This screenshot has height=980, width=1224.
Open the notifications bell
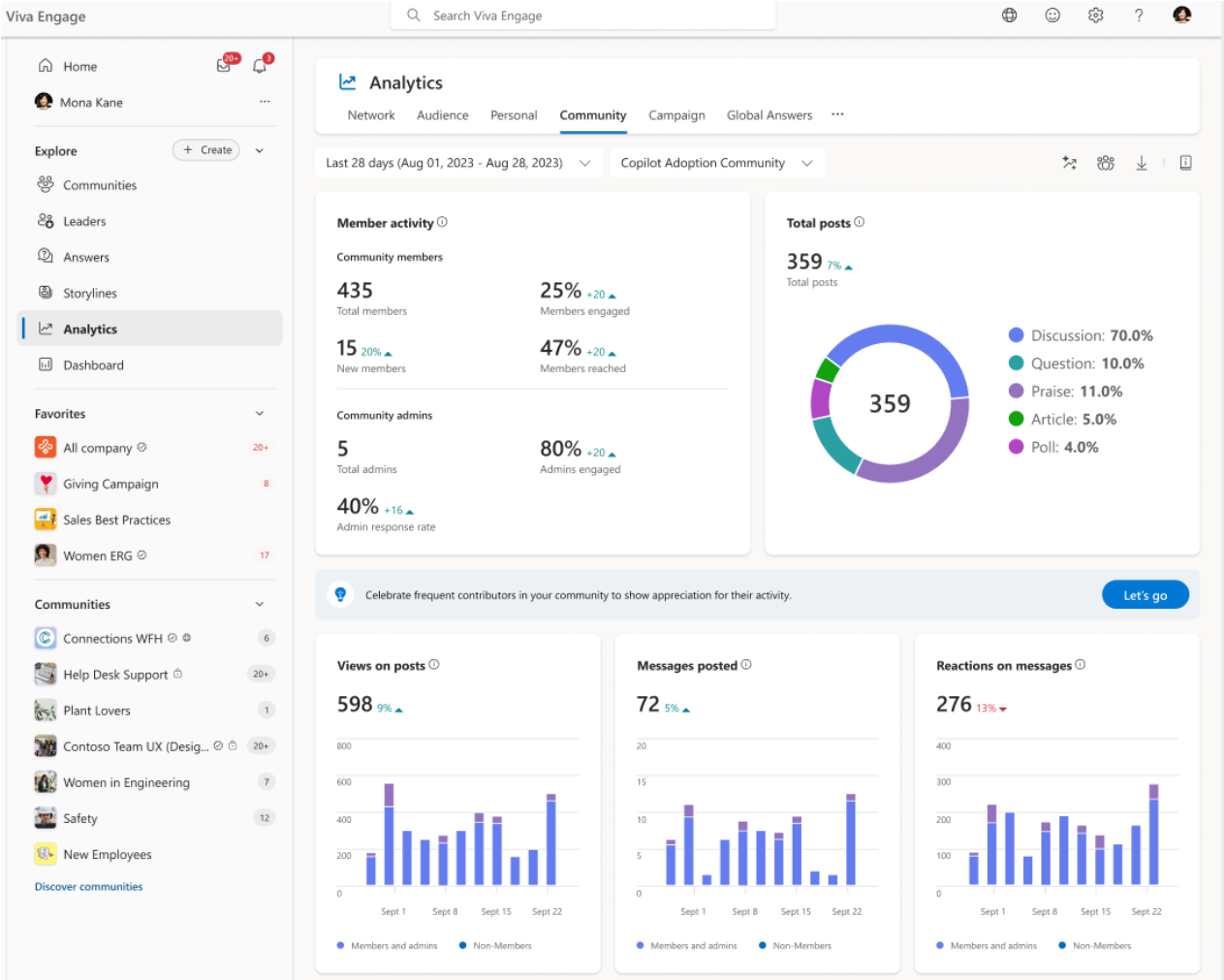(260, 66)
